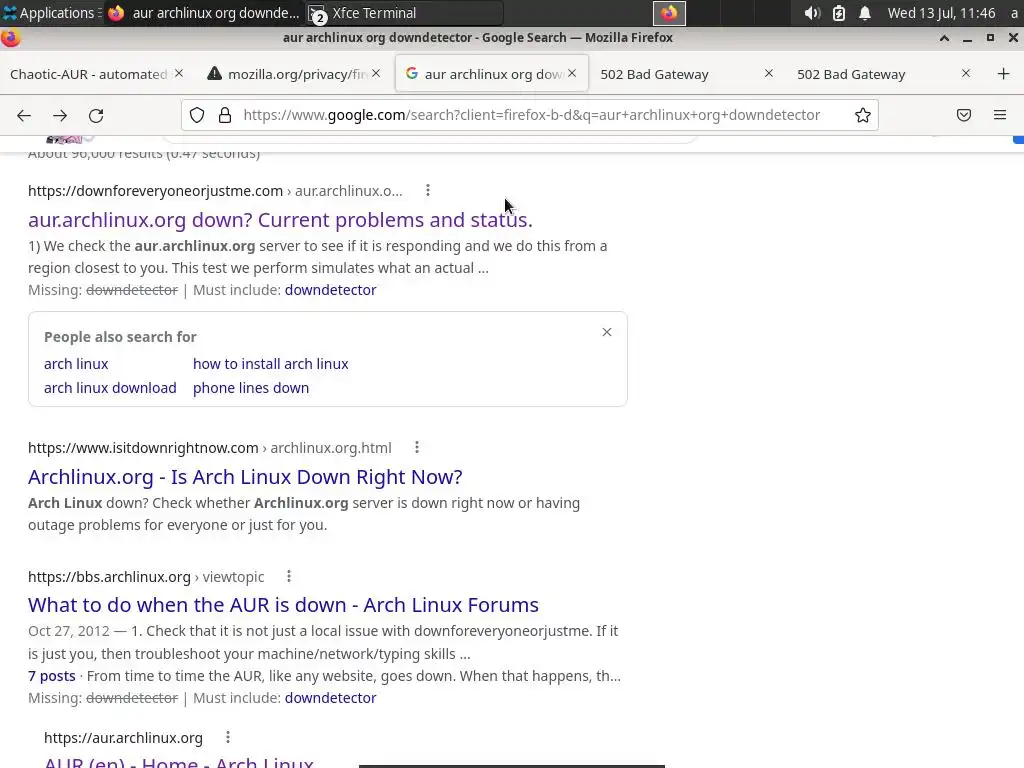Image resolution: width=1024 pixels, height=768 pixels.
Task: Close the Chaotic-AUR tab
Action: pyautogui.click(x=179, y=74)
